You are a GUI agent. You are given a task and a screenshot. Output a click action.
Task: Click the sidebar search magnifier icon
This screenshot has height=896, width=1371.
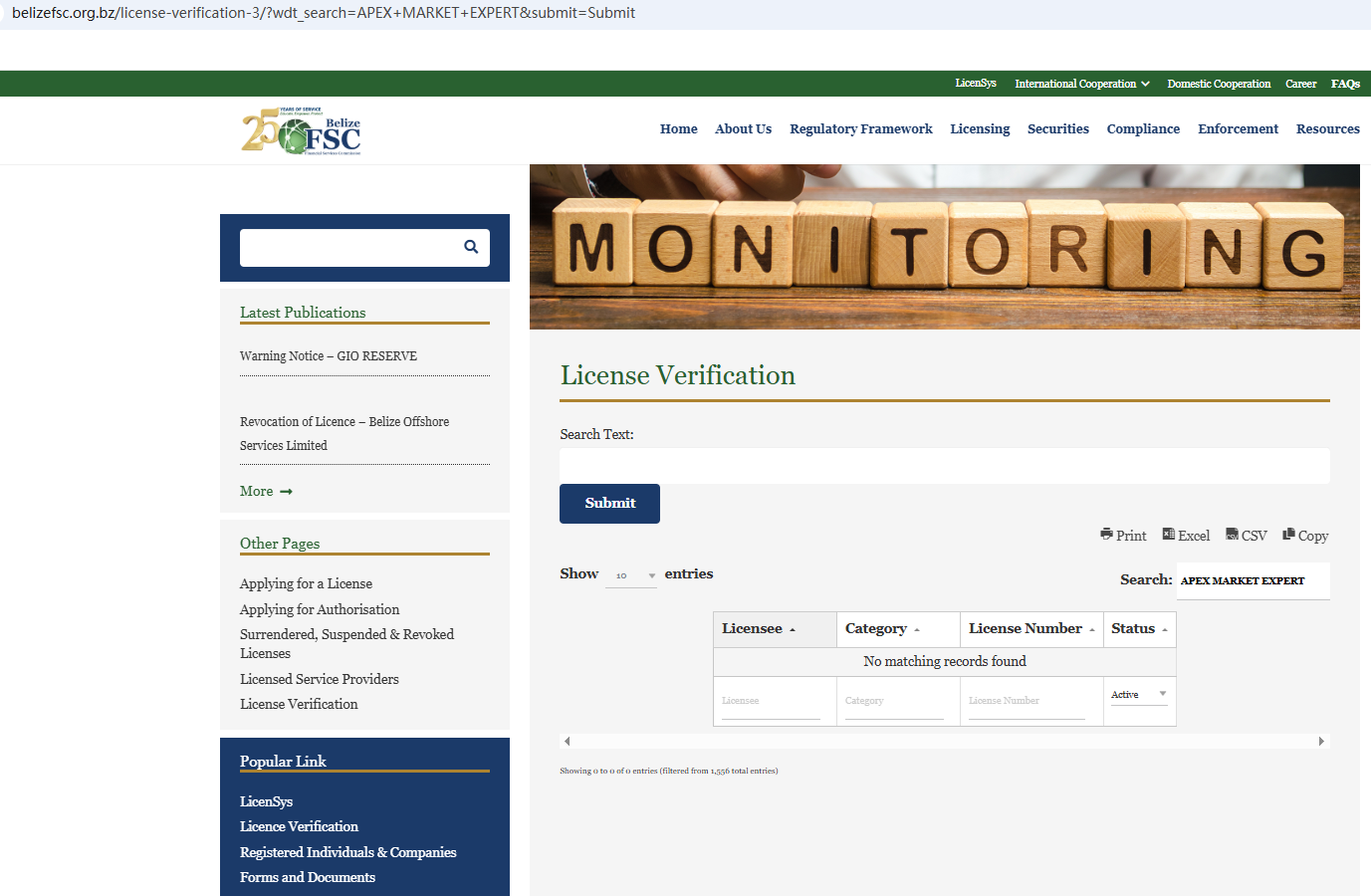tap(471, 247)
